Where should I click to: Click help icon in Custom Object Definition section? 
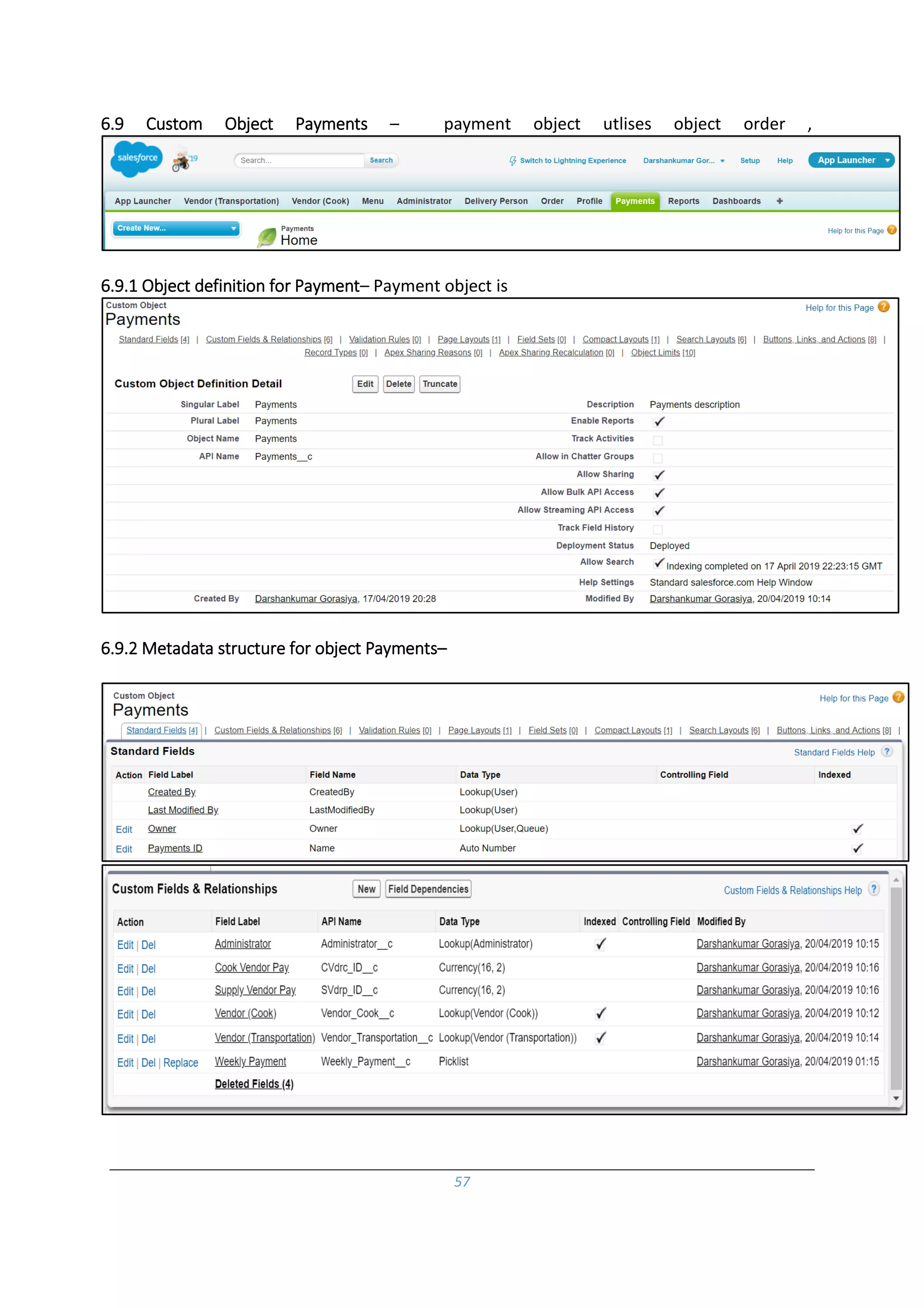pyautogui.click(x=883, y=307)
